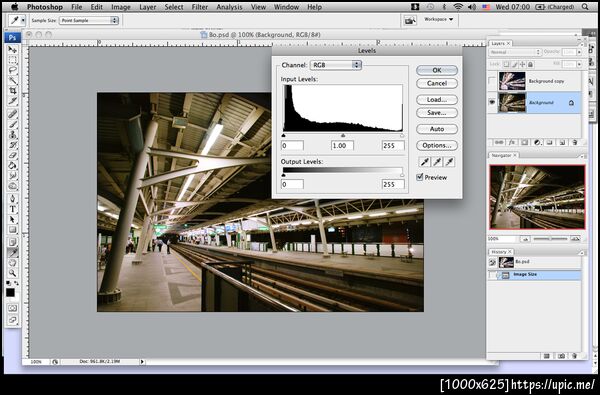Viewport: 600px width, 395px height.
Task: Select the Clone Stamp tool
Action: click(13, 135)
